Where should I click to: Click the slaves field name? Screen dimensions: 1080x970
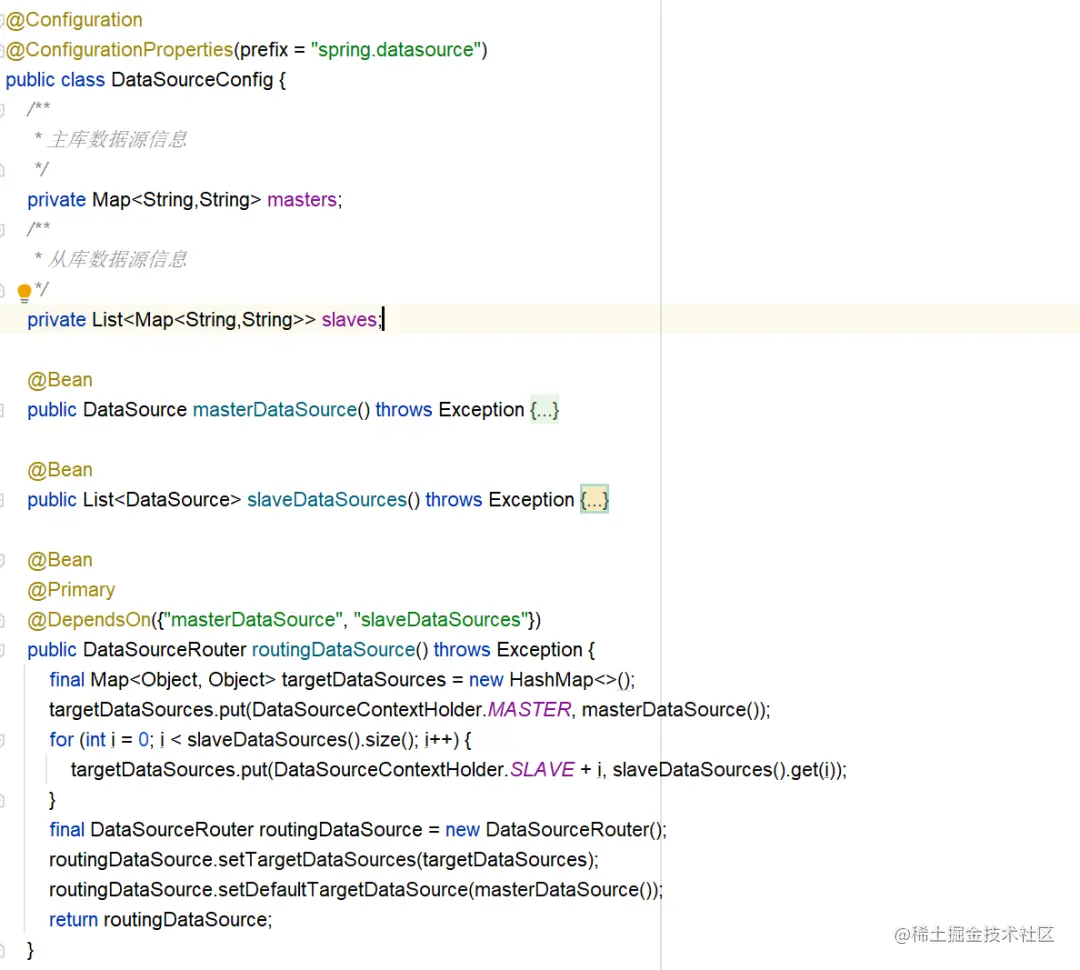click(349, 320)
